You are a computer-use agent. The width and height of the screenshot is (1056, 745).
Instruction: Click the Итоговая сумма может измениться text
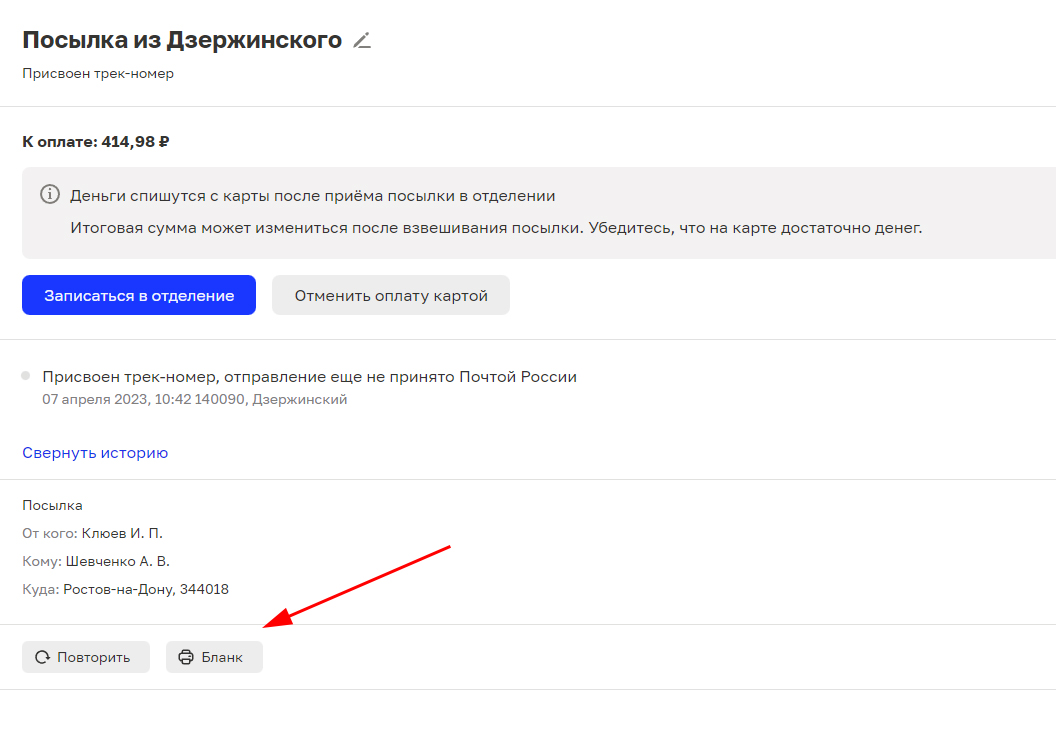[x=496, y=228]
